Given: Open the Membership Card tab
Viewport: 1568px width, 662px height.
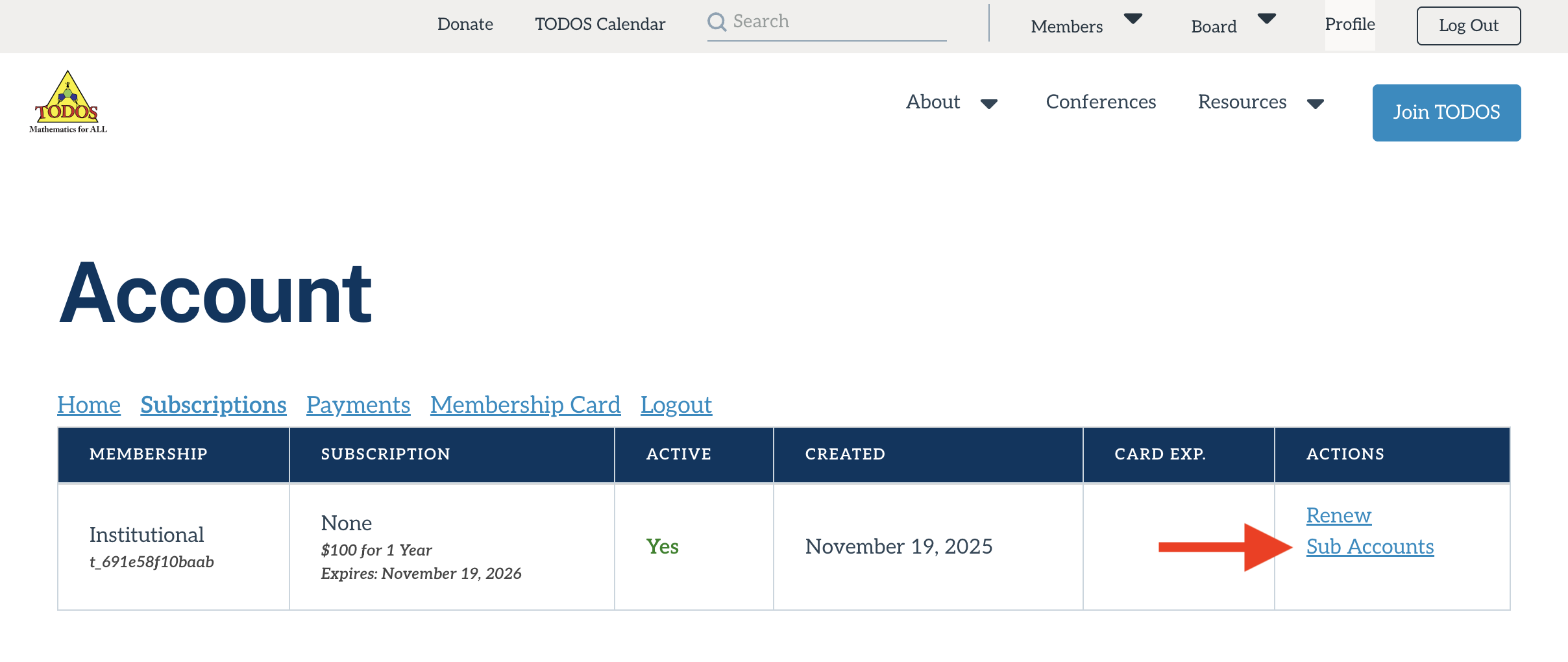Looking at the screenshot, I should coord(525,404).
